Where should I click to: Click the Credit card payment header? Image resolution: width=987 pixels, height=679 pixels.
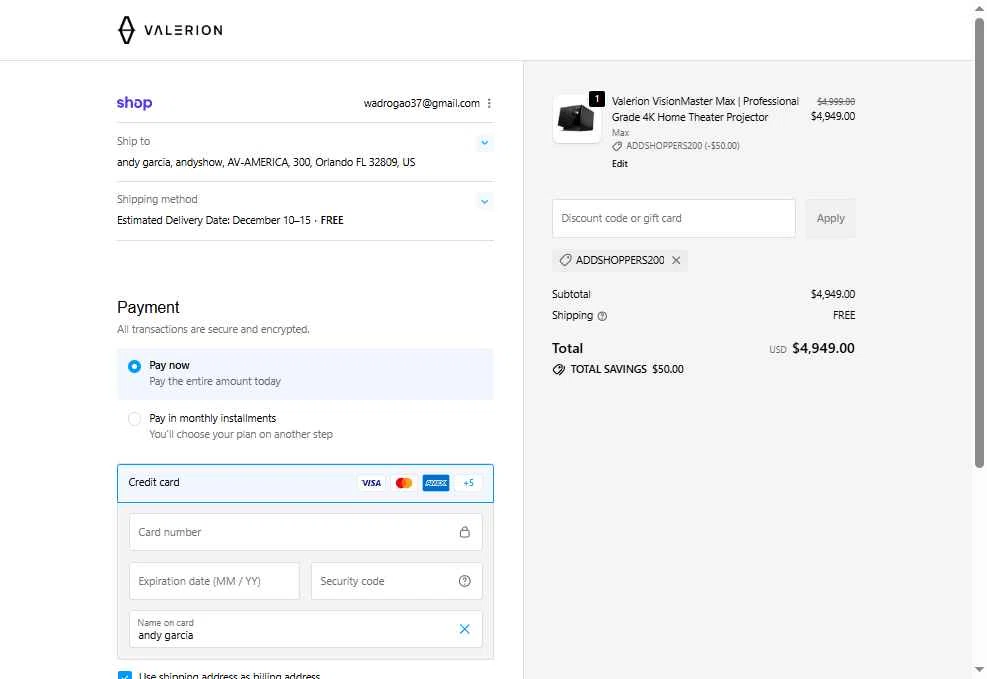tap(305, 483)
